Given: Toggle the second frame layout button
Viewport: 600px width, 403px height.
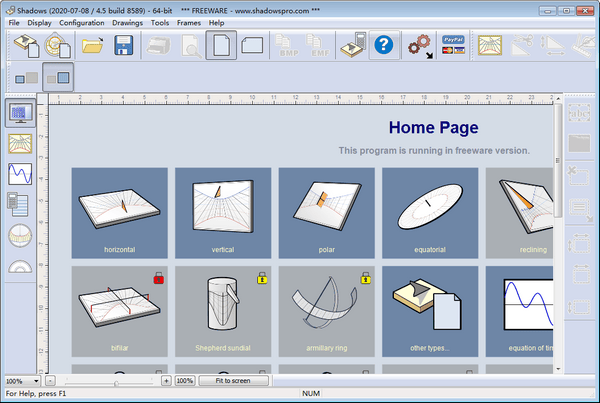Looking at the screenshot, I should tap(58, 77).
